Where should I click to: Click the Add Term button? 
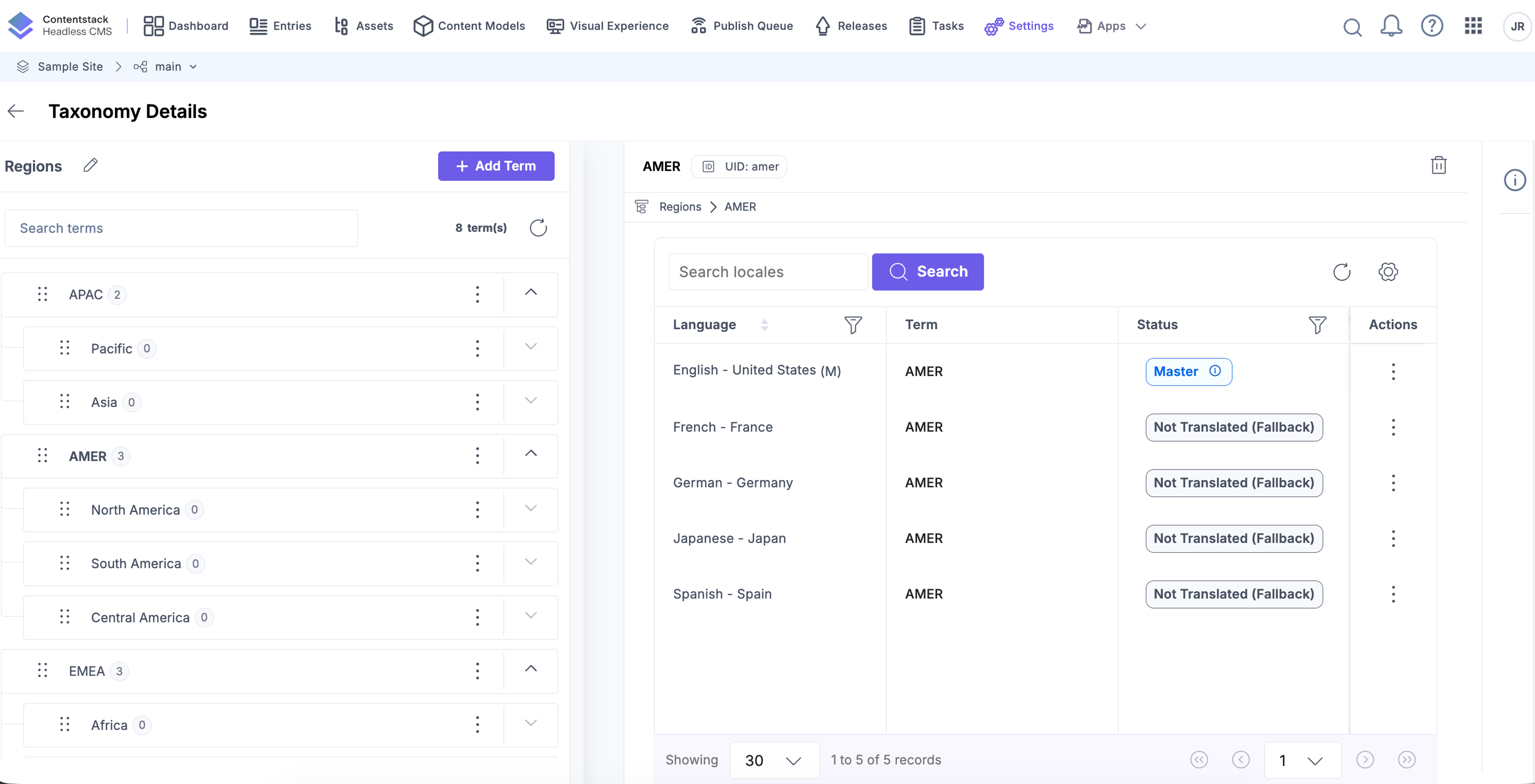pyautogui.click(x=496, y=166)
